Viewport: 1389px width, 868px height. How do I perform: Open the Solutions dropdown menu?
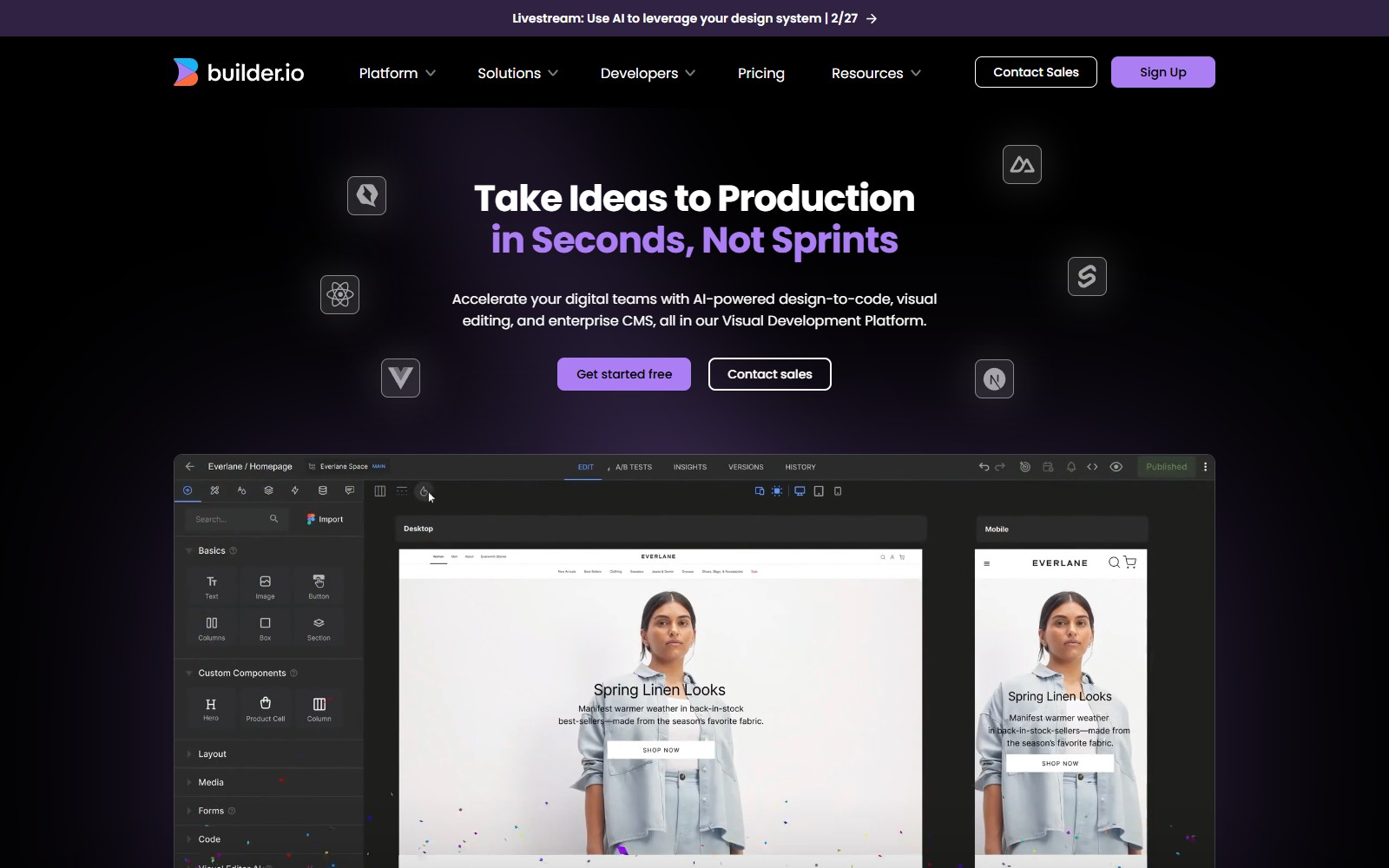(x=518, y=73)
